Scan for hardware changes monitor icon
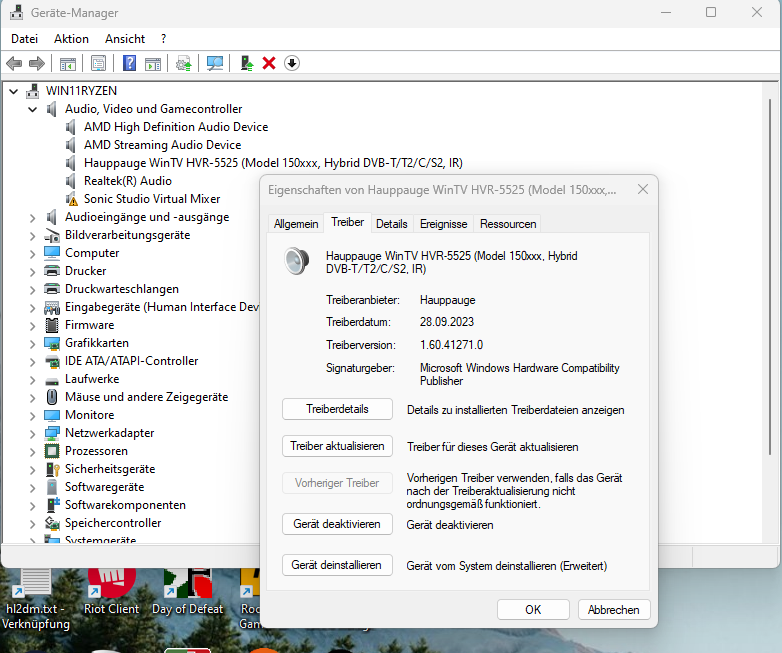This screenshot has height=653, width=782. tap(214, 63)
